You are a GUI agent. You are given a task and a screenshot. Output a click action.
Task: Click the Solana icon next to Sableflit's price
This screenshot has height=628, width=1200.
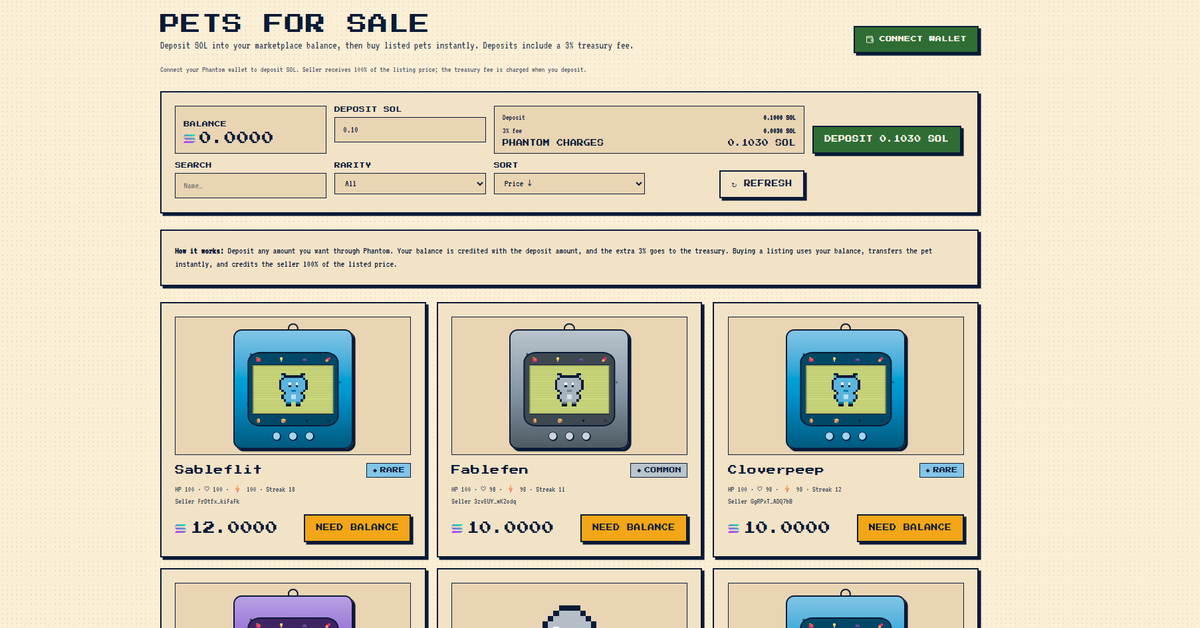point(180,528)
